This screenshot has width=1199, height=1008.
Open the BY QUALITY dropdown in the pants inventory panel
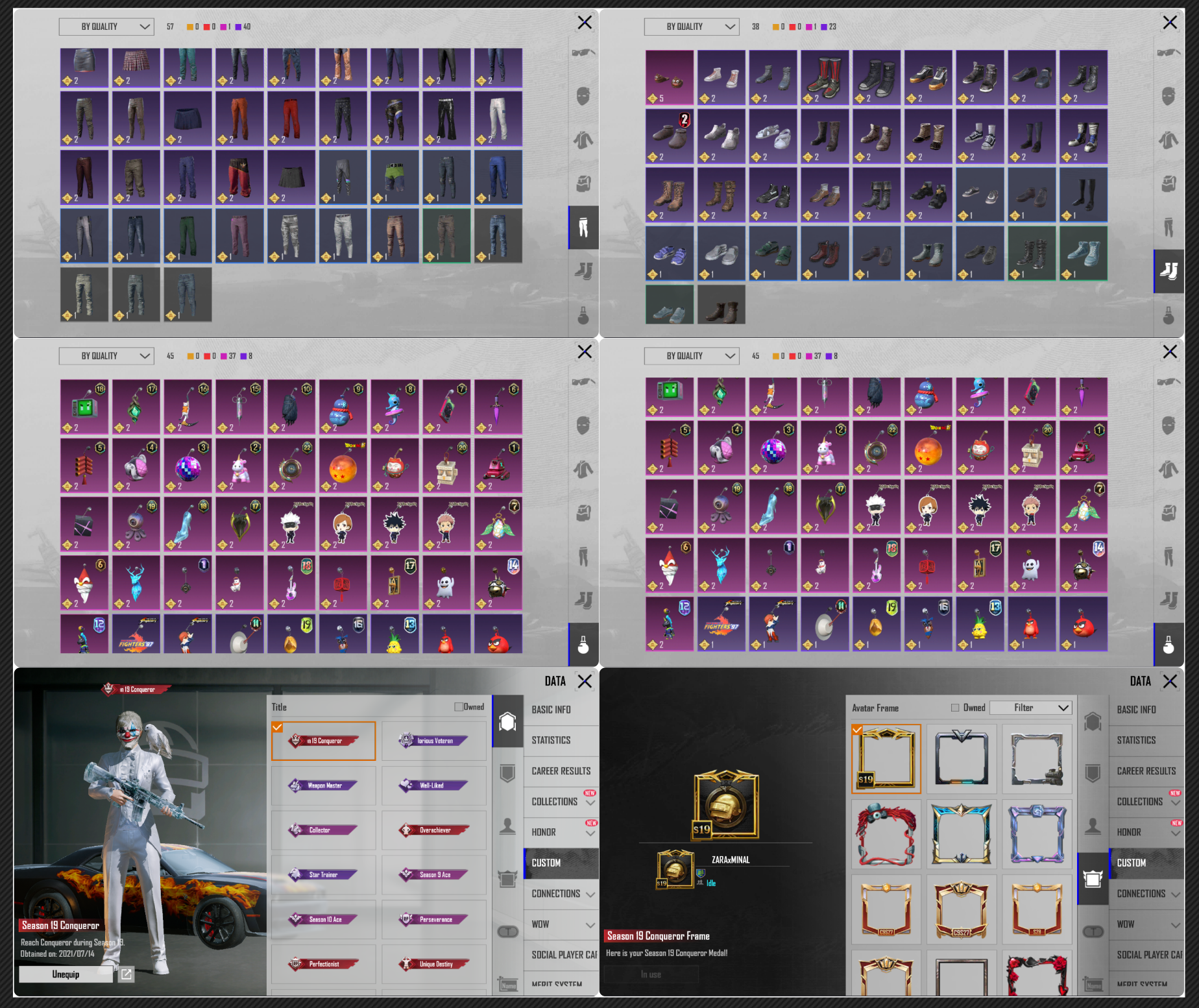[x=106, y=27]
